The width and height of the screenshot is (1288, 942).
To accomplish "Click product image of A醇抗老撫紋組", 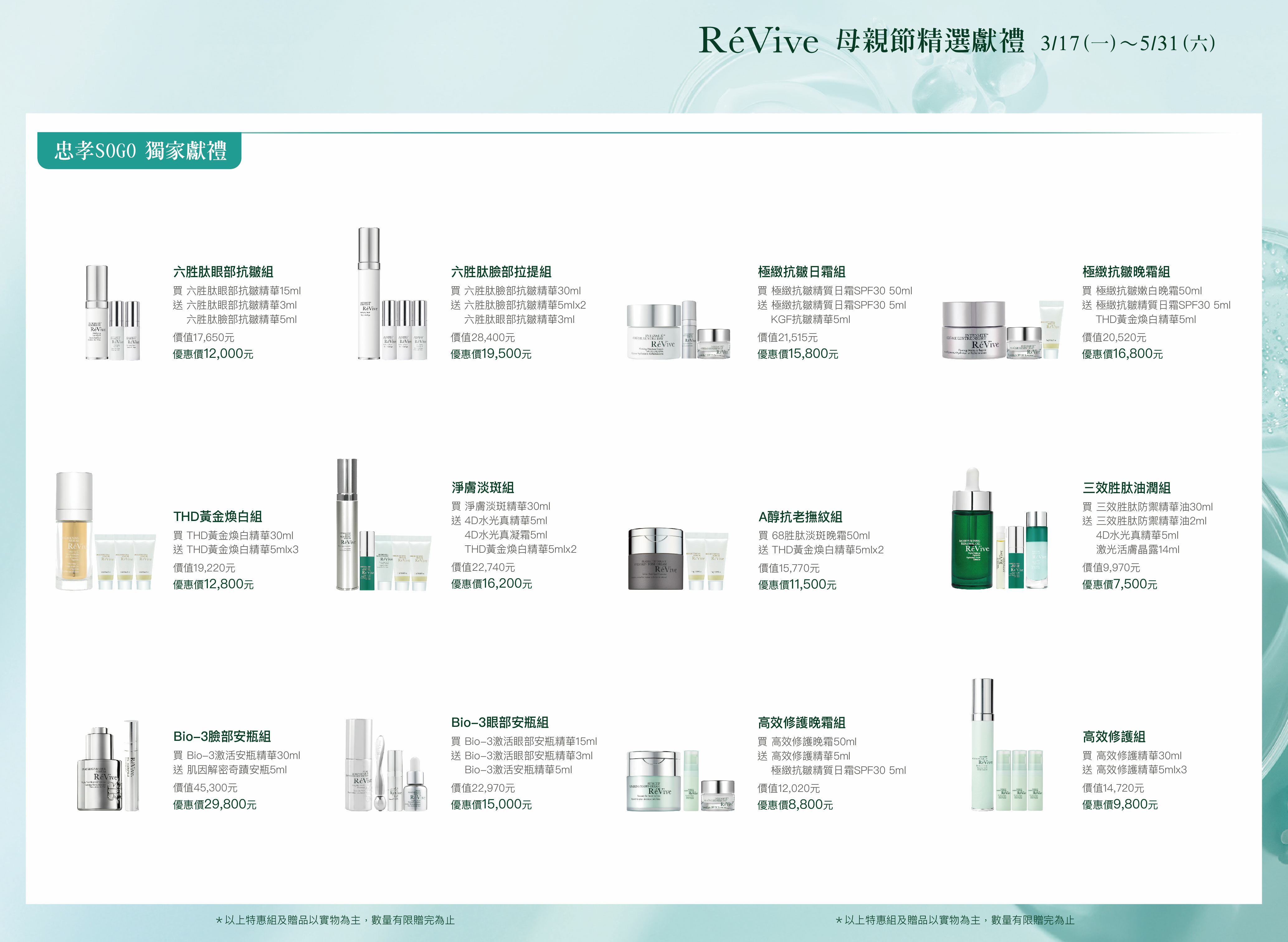I will [678, 559].
